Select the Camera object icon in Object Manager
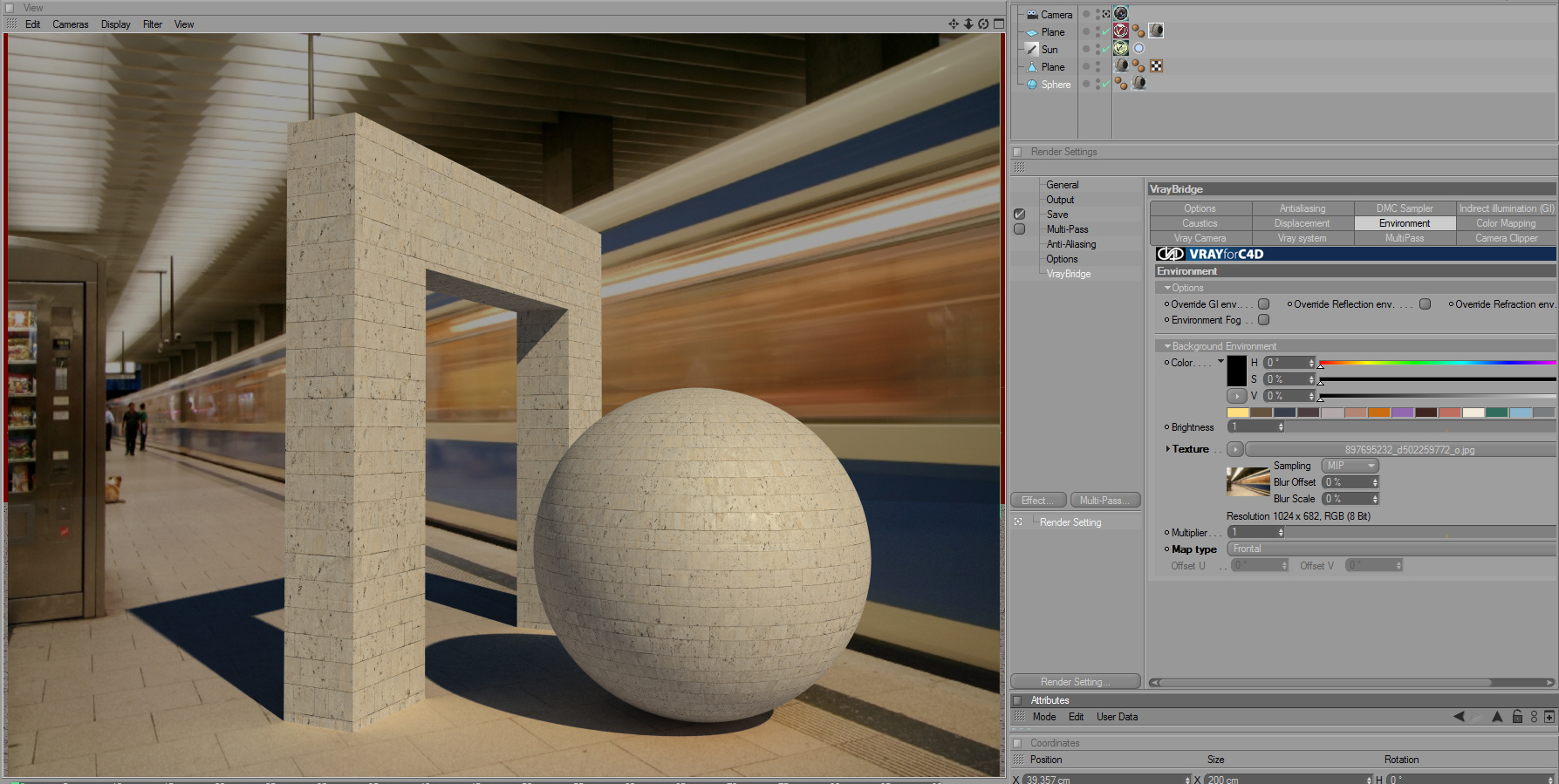 click(1032, 15)
